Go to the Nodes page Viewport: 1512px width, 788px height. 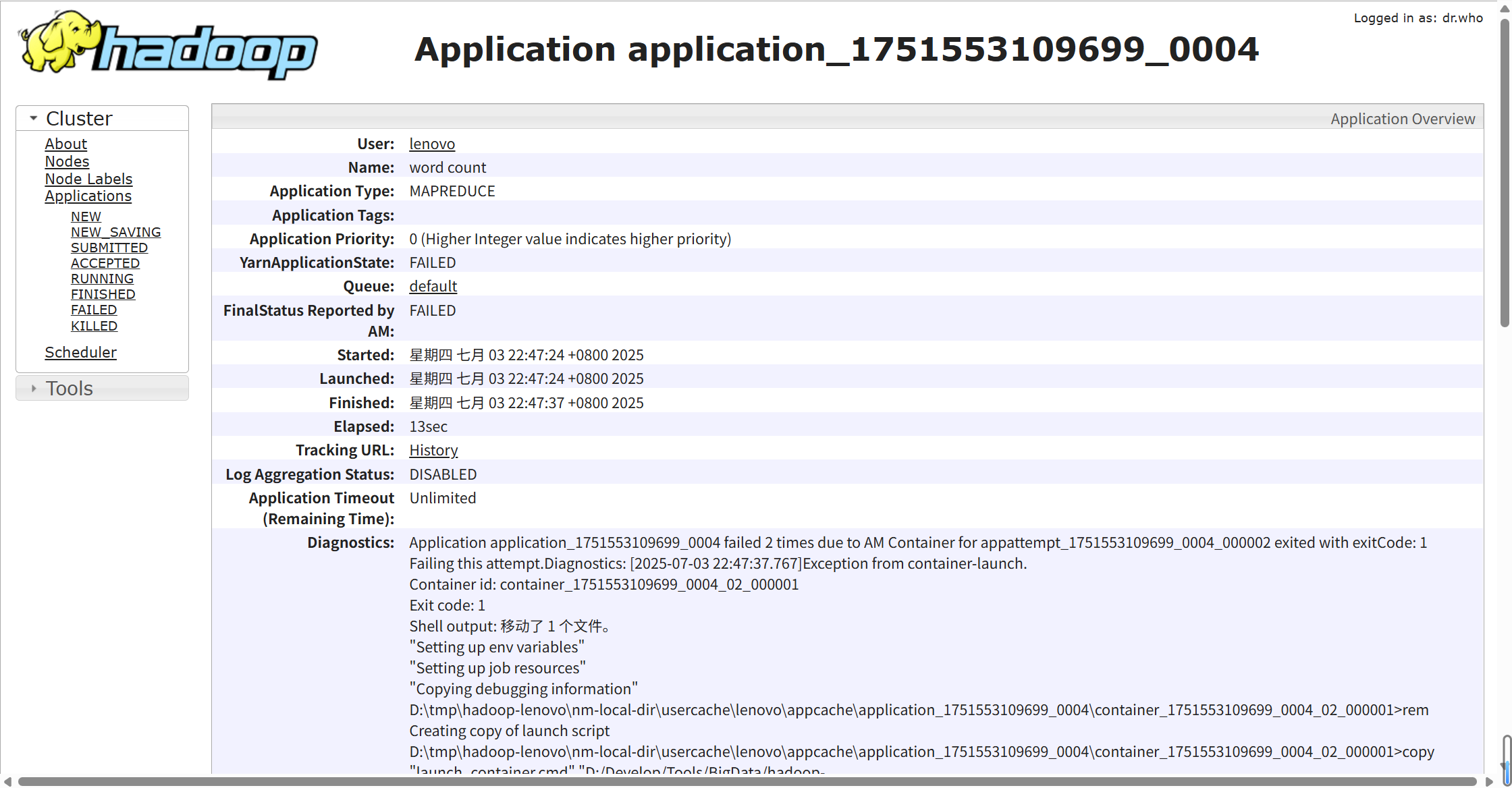67,161
